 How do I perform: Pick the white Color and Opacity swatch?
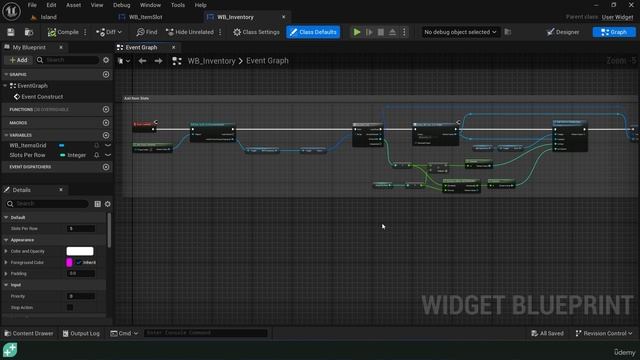pyautogui.click(x=80, y=251)
